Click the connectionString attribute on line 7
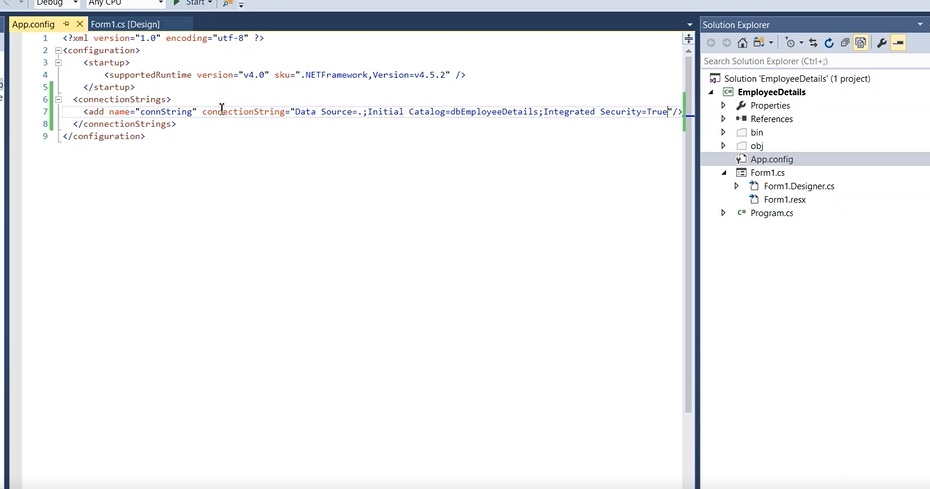 pyautogui.click(x=243, y=112)
